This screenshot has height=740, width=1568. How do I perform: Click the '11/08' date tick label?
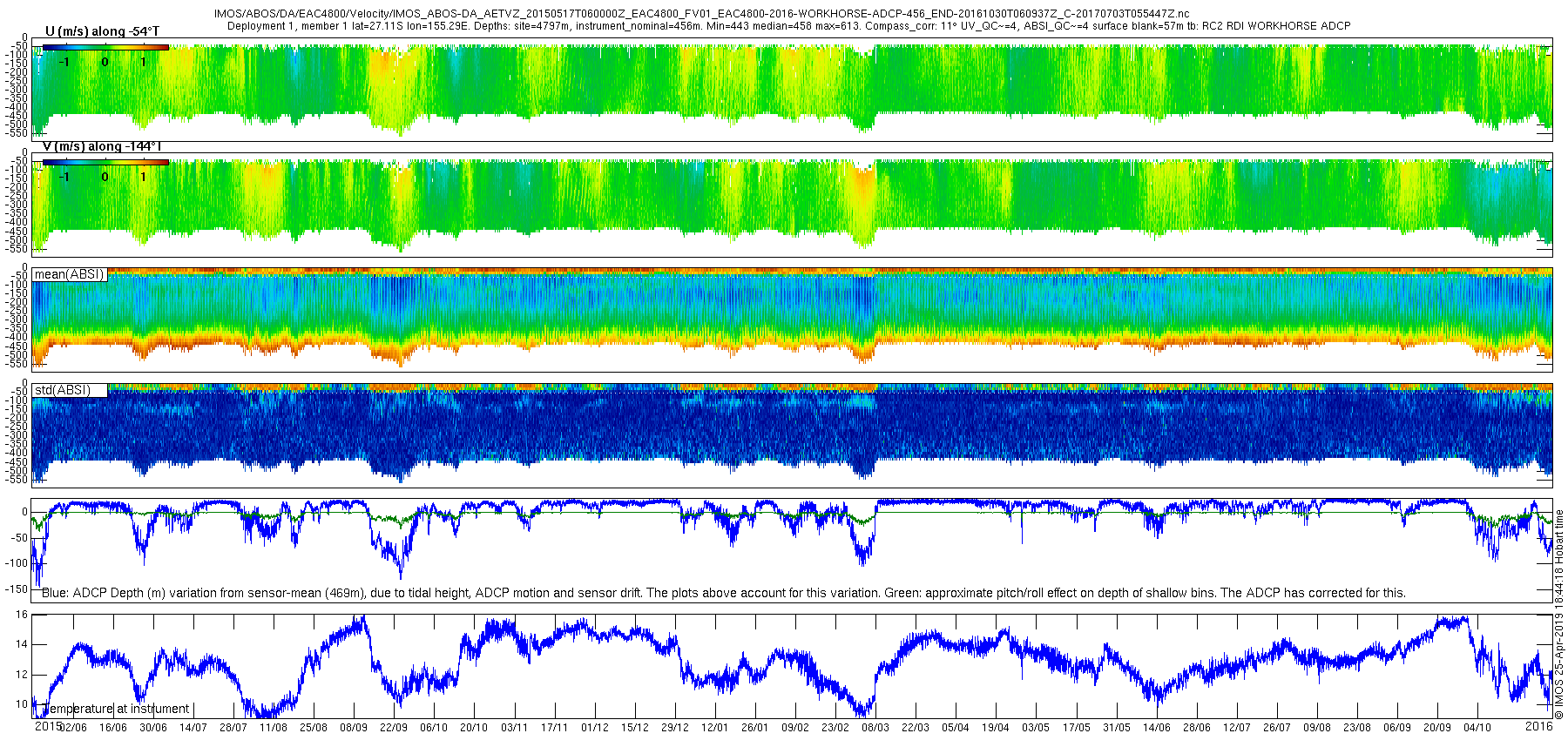tap(274, 728)
